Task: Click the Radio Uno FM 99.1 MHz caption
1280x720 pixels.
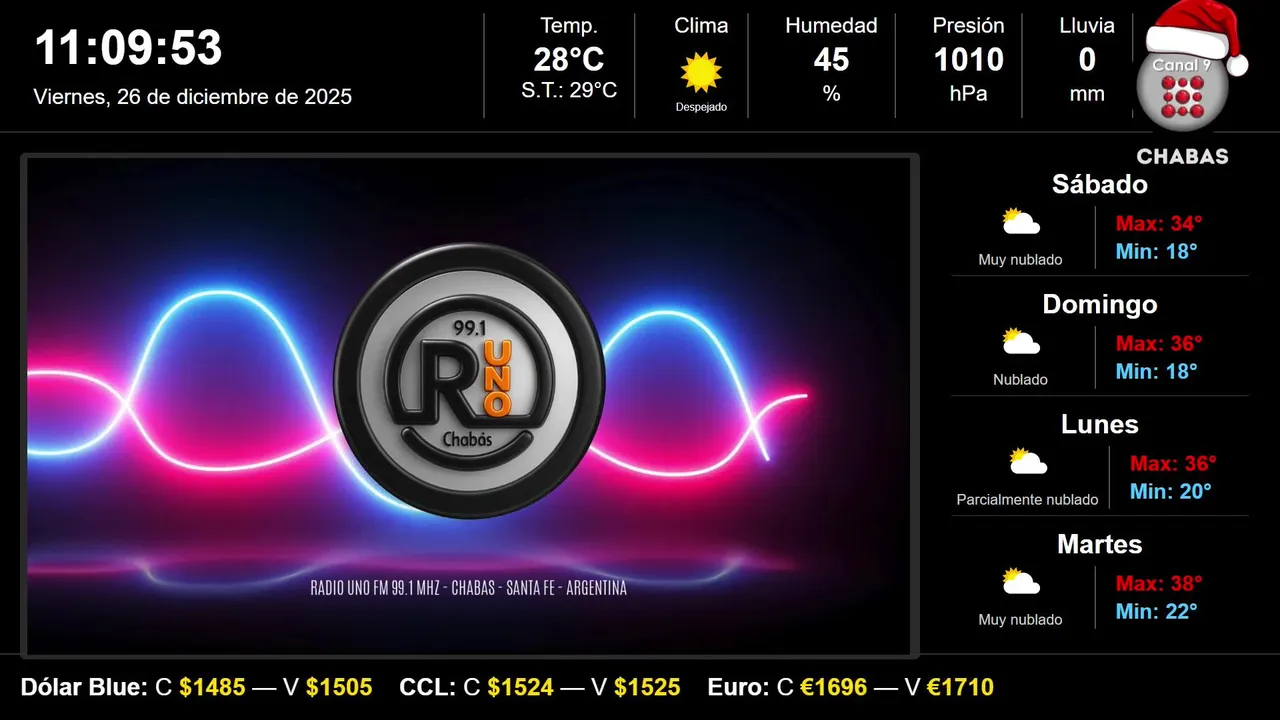Action: click(x=469, y=588)
